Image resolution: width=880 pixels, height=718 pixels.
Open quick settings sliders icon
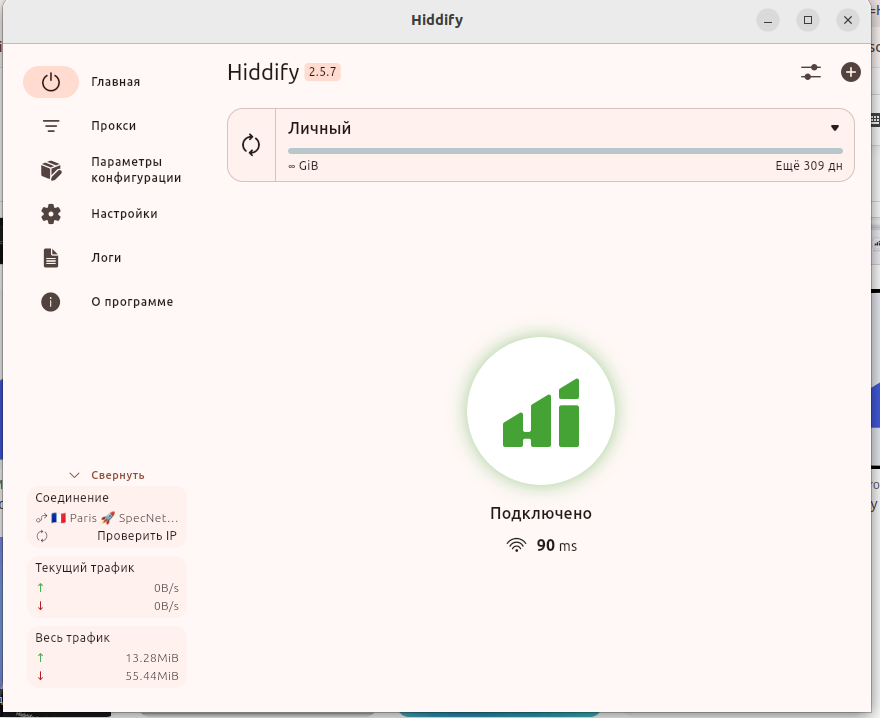click(810, 72)
